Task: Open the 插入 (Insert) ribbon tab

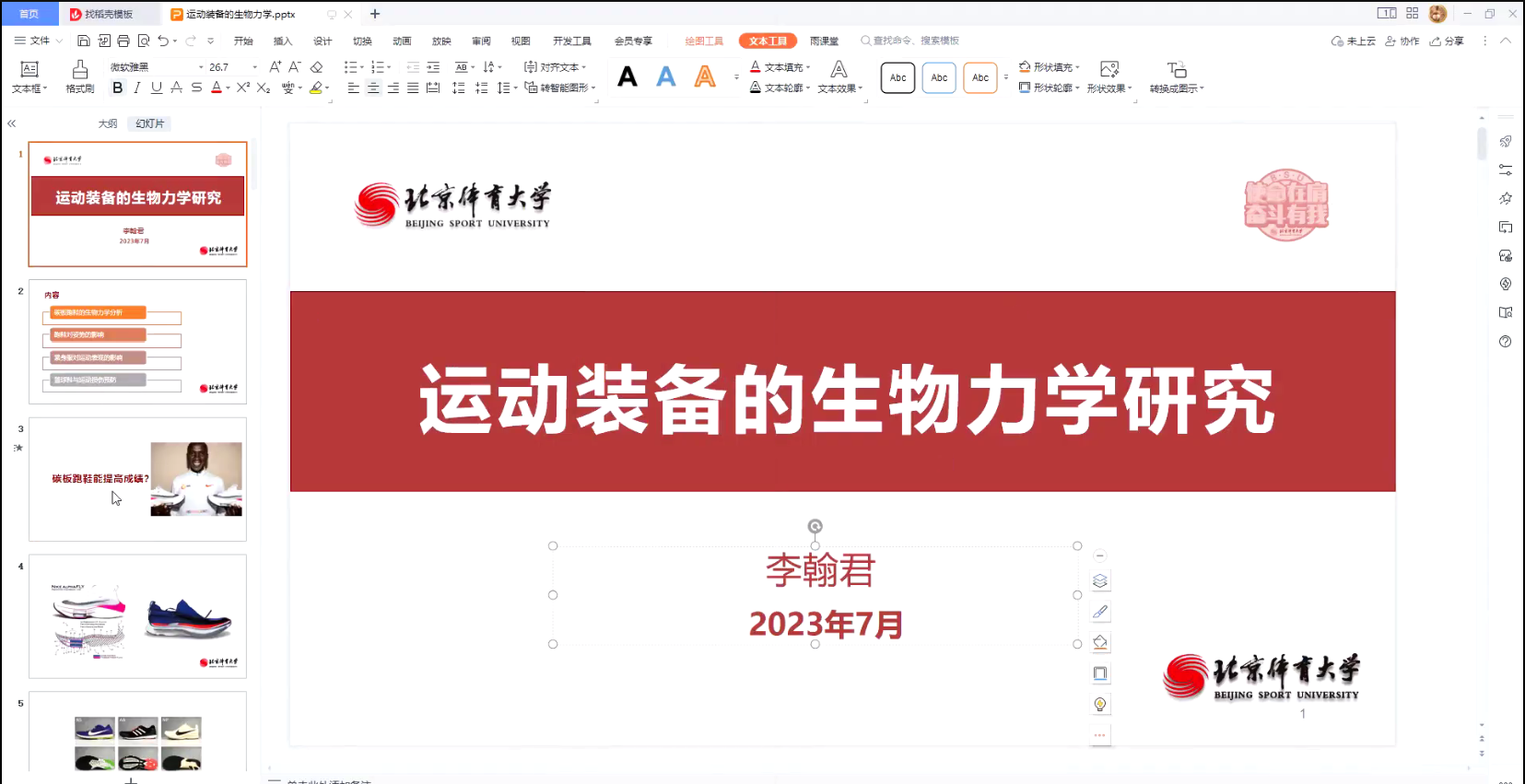Action: click(282, 41)
